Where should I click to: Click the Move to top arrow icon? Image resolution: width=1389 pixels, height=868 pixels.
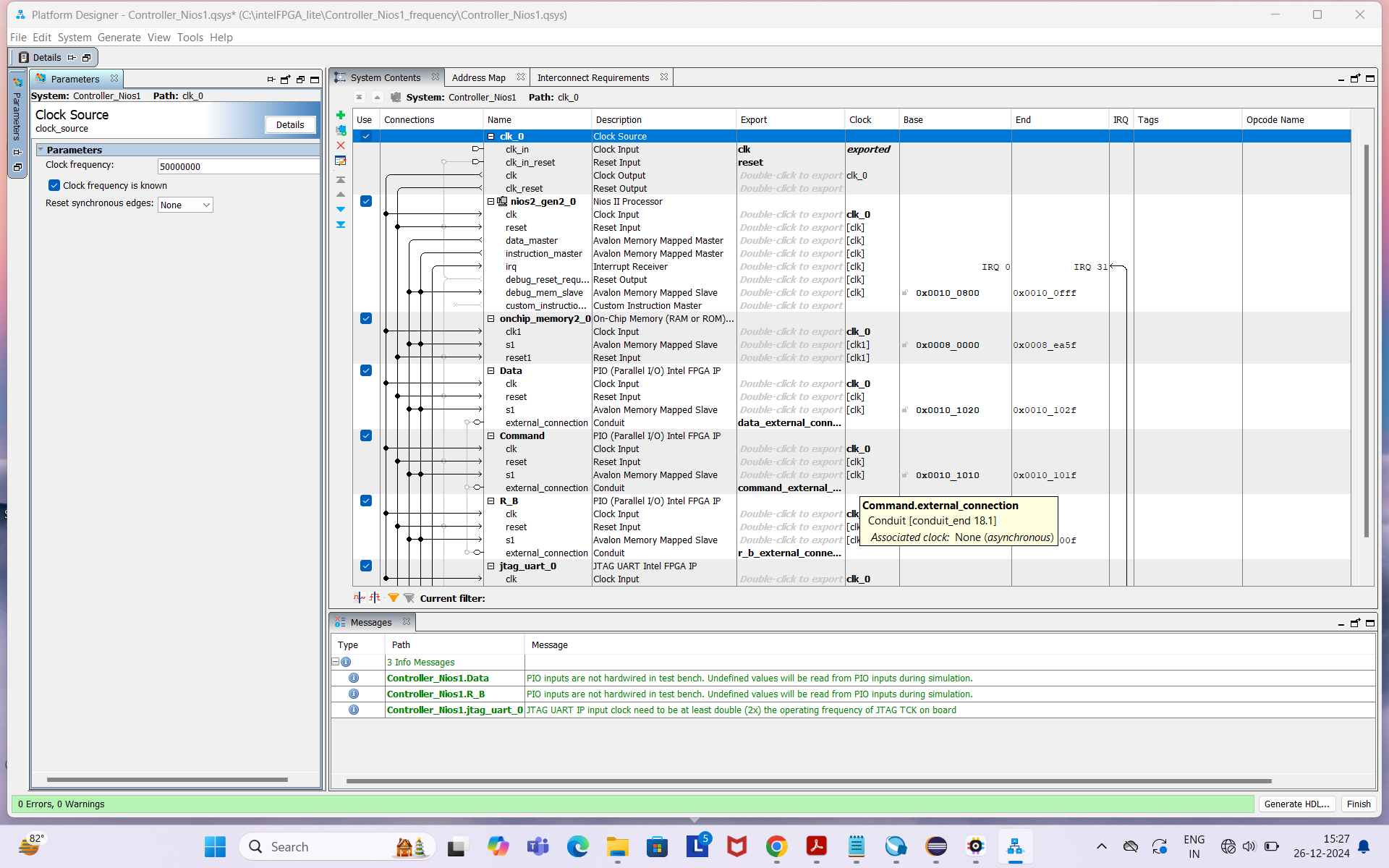(x=341, y=179)
